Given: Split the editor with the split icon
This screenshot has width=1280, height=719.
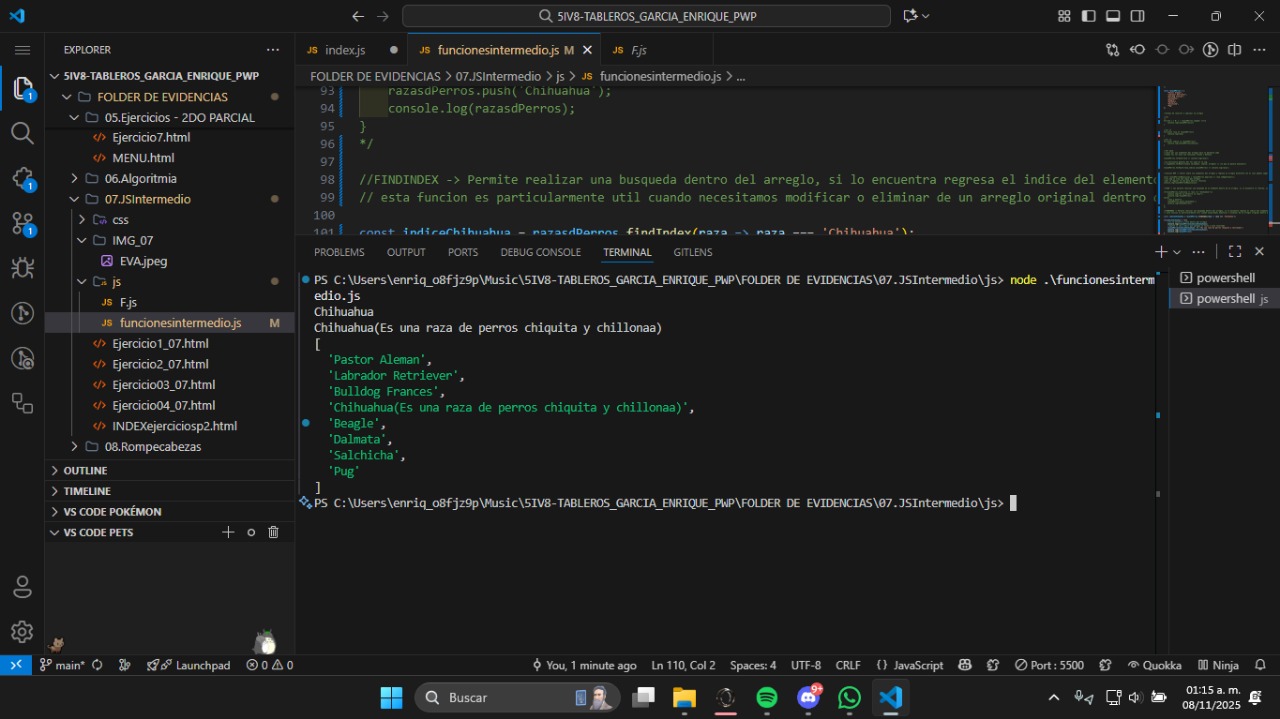Looking at the screenshot, I should [x=1234, y=49].
